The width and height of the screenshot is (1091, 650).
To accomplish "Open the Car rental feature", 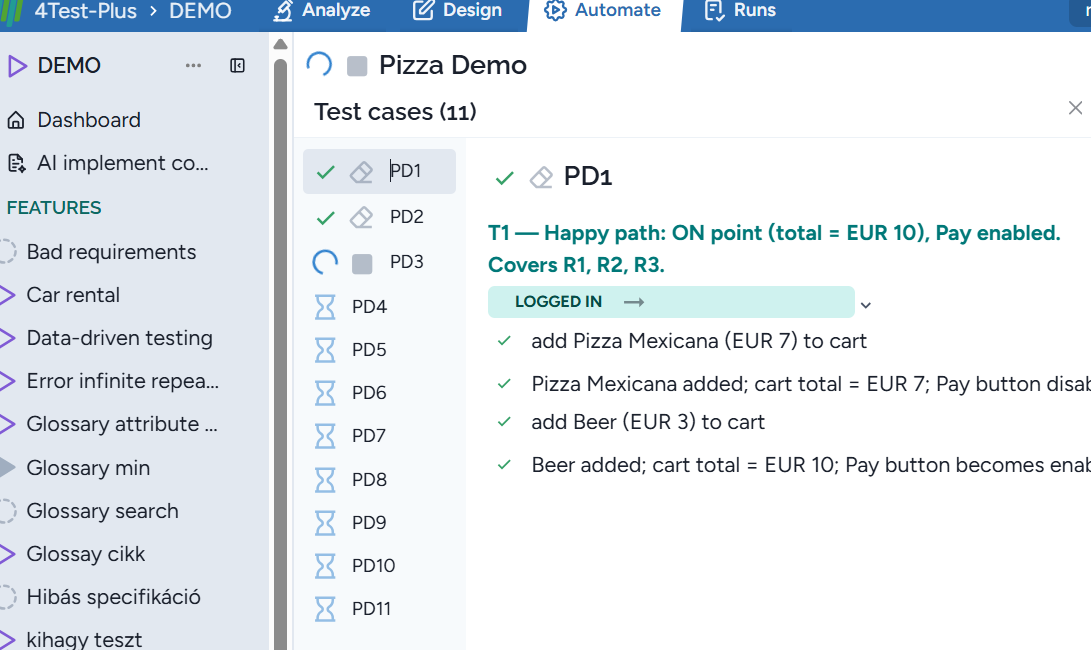I will click(73, 295).
